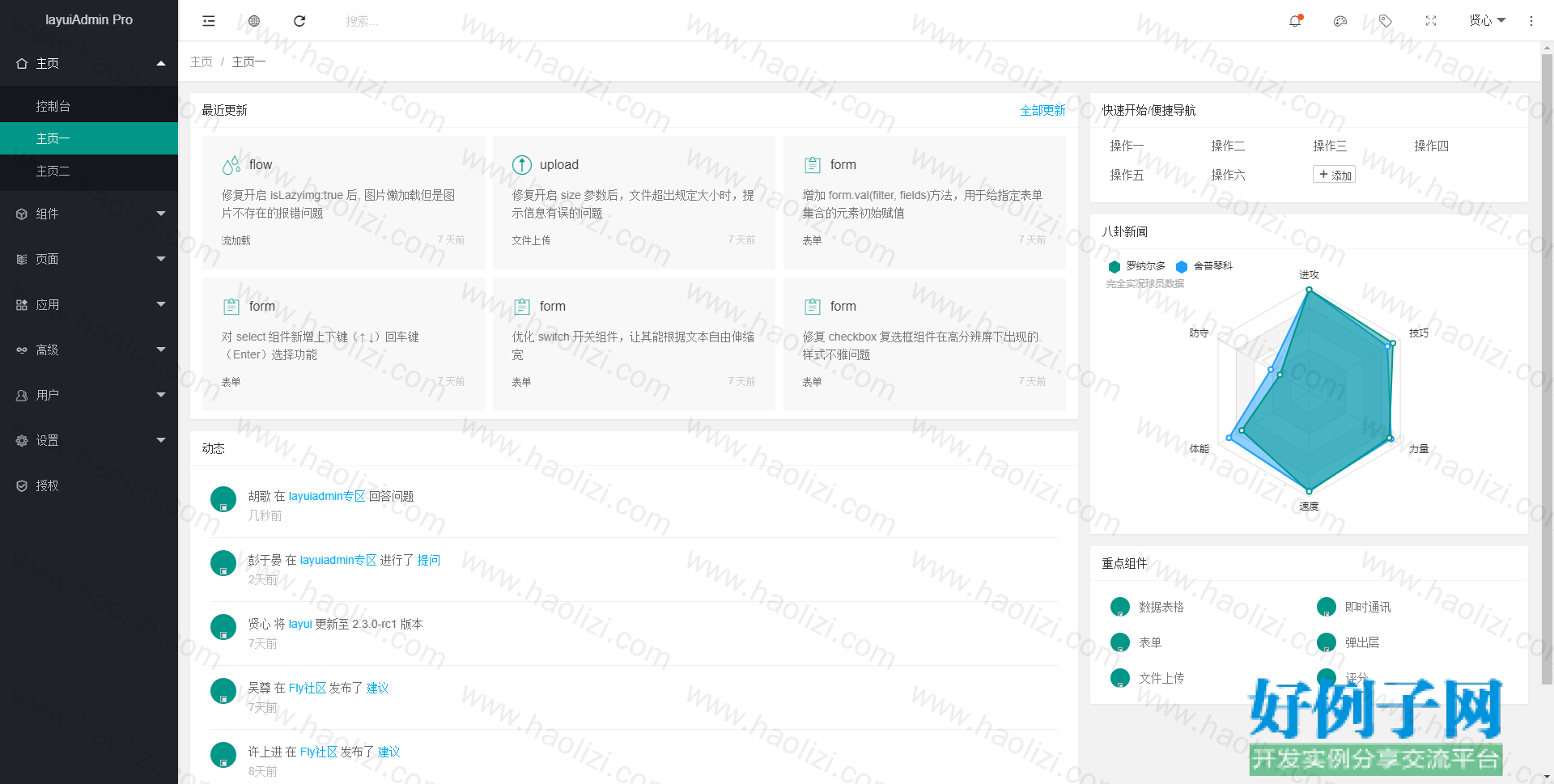
Task: Click the 进攻 point on radar chart
Action: (1309, 290)
